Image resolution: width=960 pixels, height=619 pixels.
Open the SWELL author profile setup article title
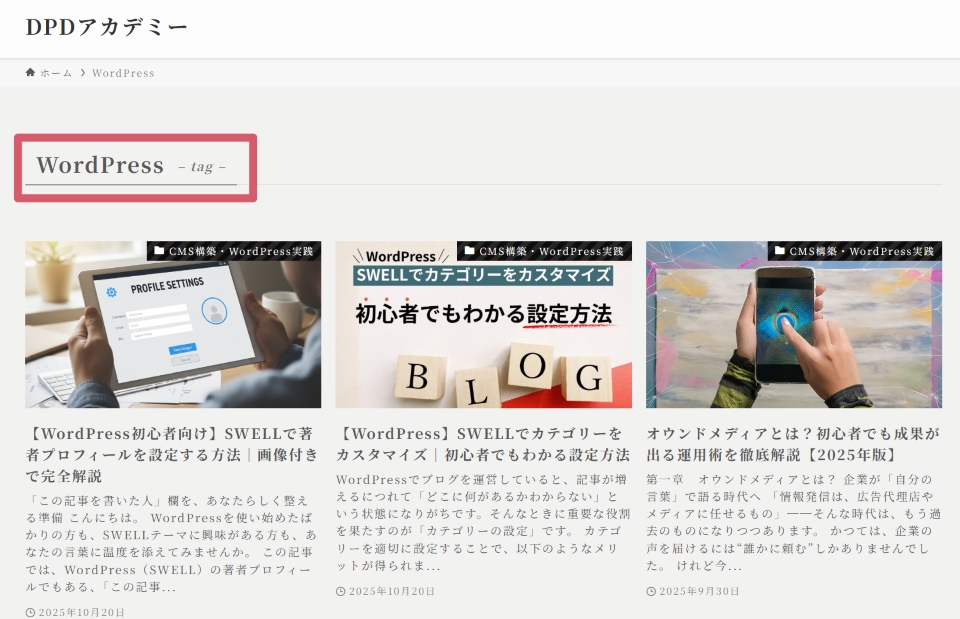173,454
